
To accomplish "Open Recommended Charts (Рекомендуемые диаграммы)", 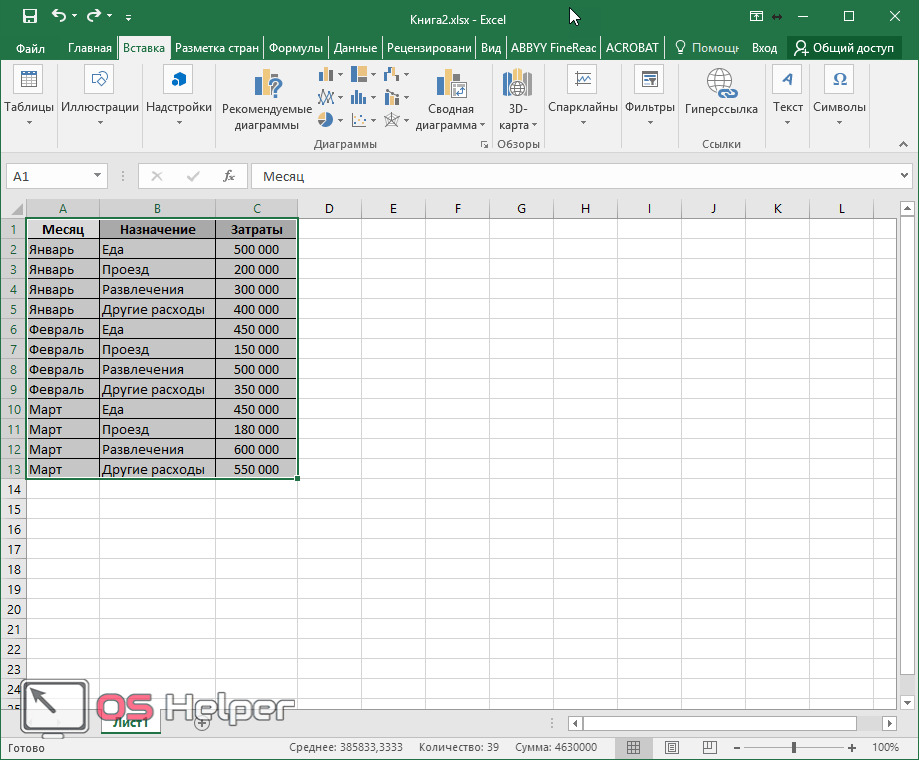I will click(267, 100).
